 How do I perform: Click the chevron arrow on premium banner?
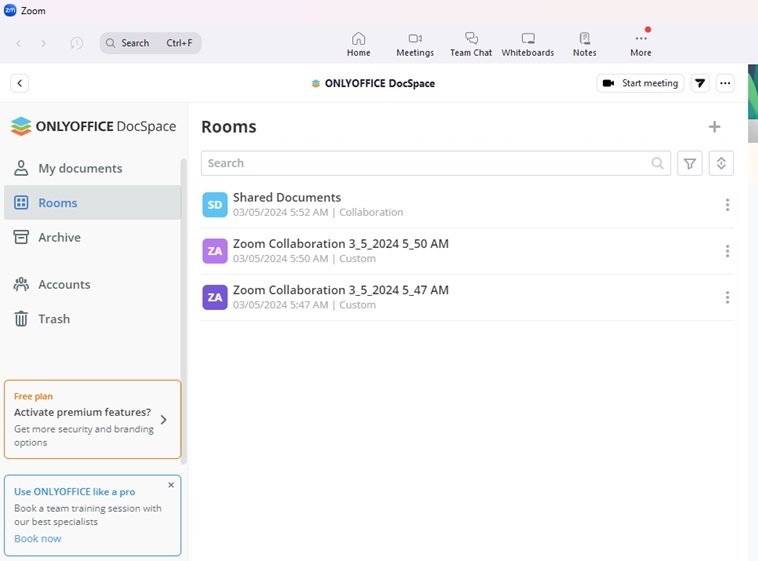pos(164,419)
